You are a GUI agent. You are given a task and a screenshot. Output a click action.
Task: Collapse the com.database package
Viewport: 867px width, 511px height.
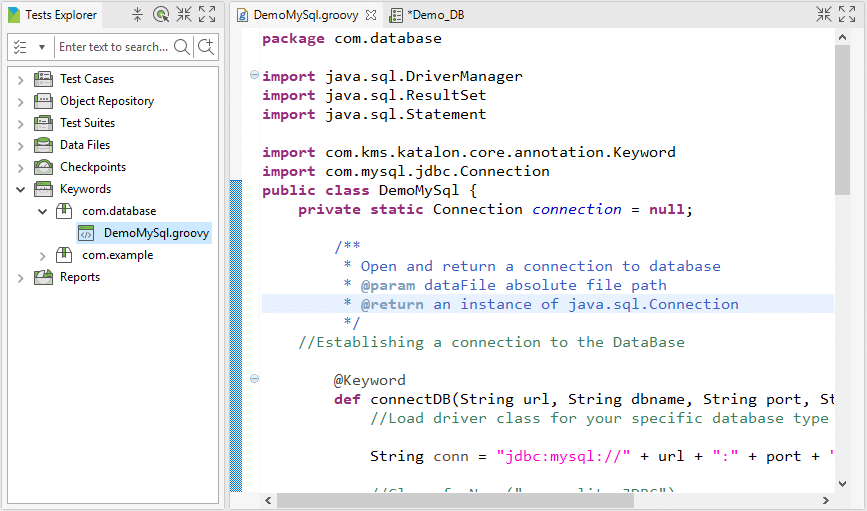tap(43, 211)
